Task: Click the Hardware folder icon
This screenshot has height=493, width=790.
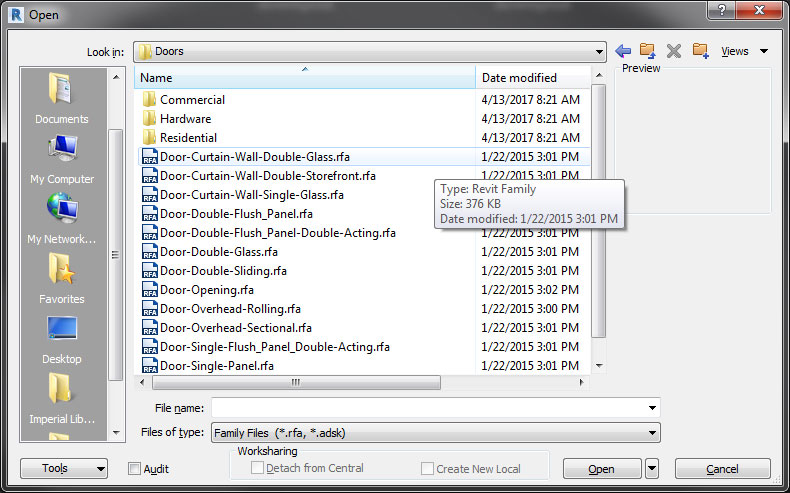Action: [x=149, y=118]
